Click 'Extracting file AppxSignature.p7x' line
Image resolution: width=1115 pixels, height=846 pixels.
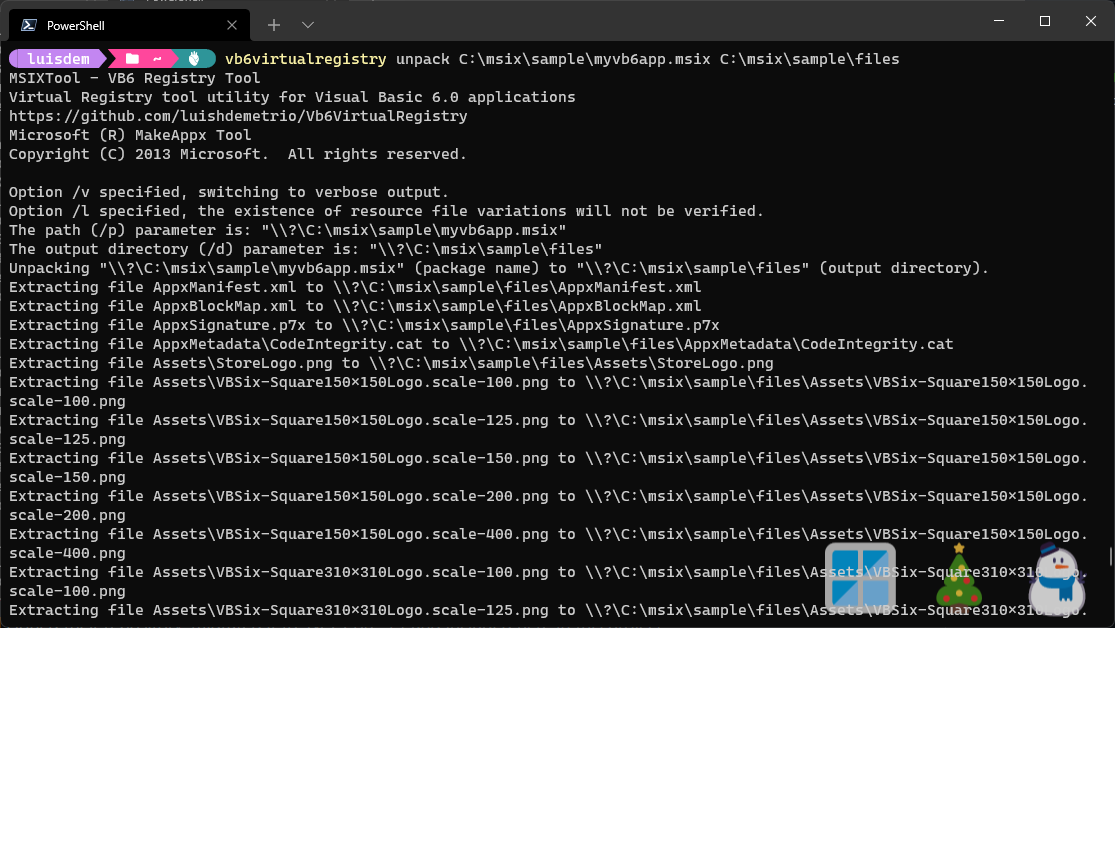pyautogui.click(x=364, y=325)
